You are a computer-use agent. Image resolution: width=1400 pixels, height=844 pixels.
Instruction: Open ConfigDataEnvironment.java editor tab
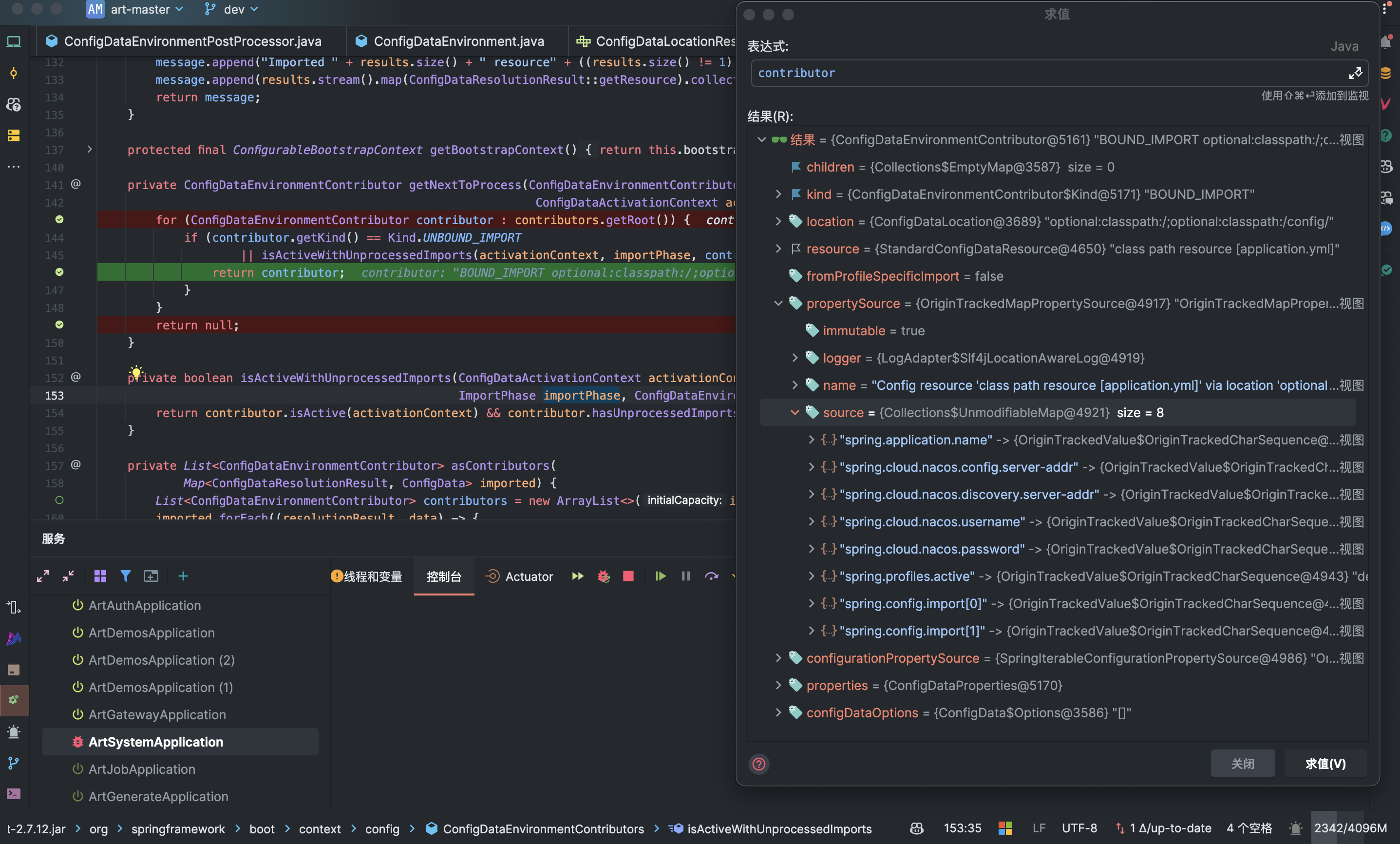458,41
